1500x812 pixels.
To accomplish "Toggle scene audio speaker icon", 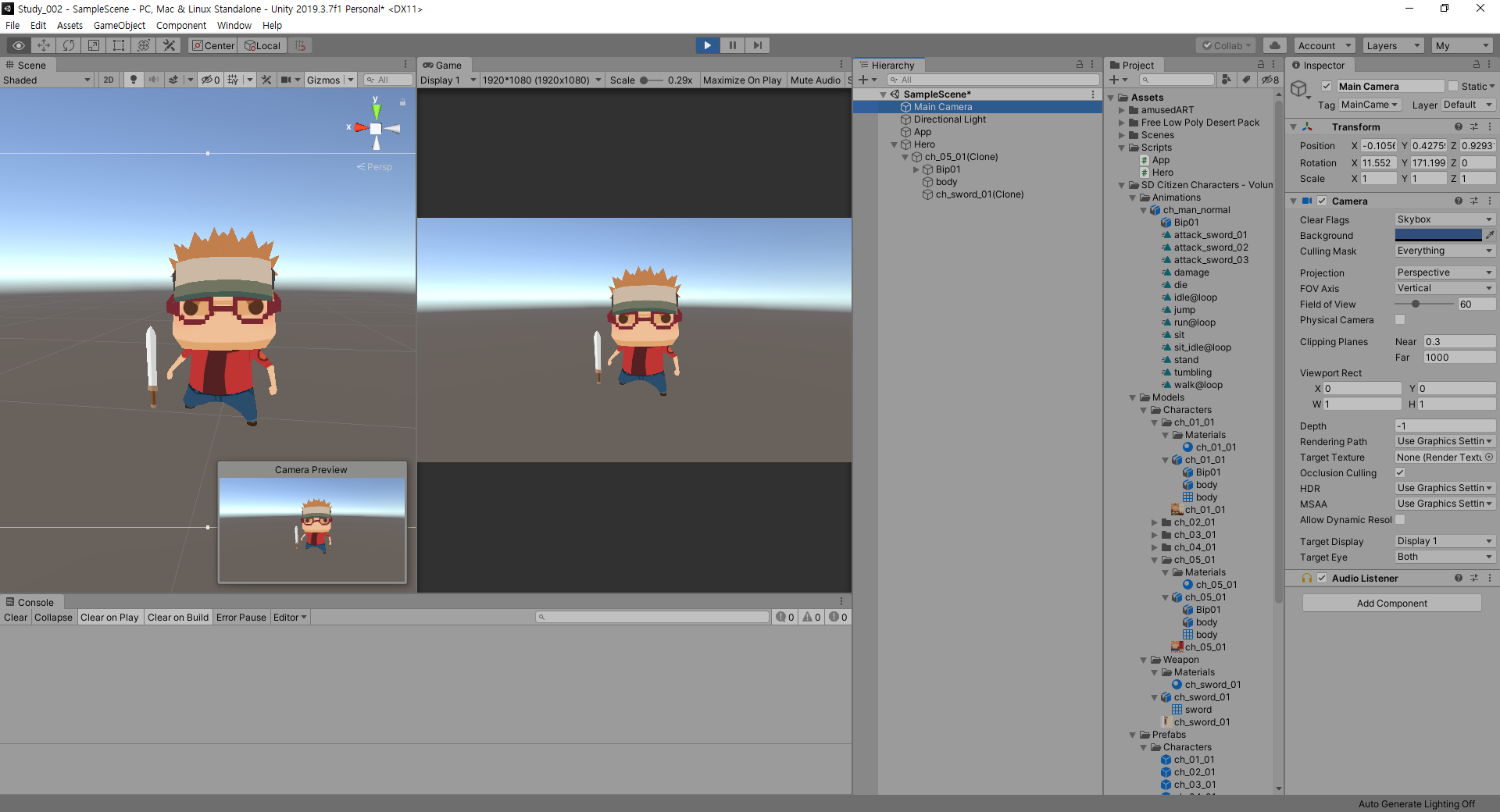I will point(153,80).
